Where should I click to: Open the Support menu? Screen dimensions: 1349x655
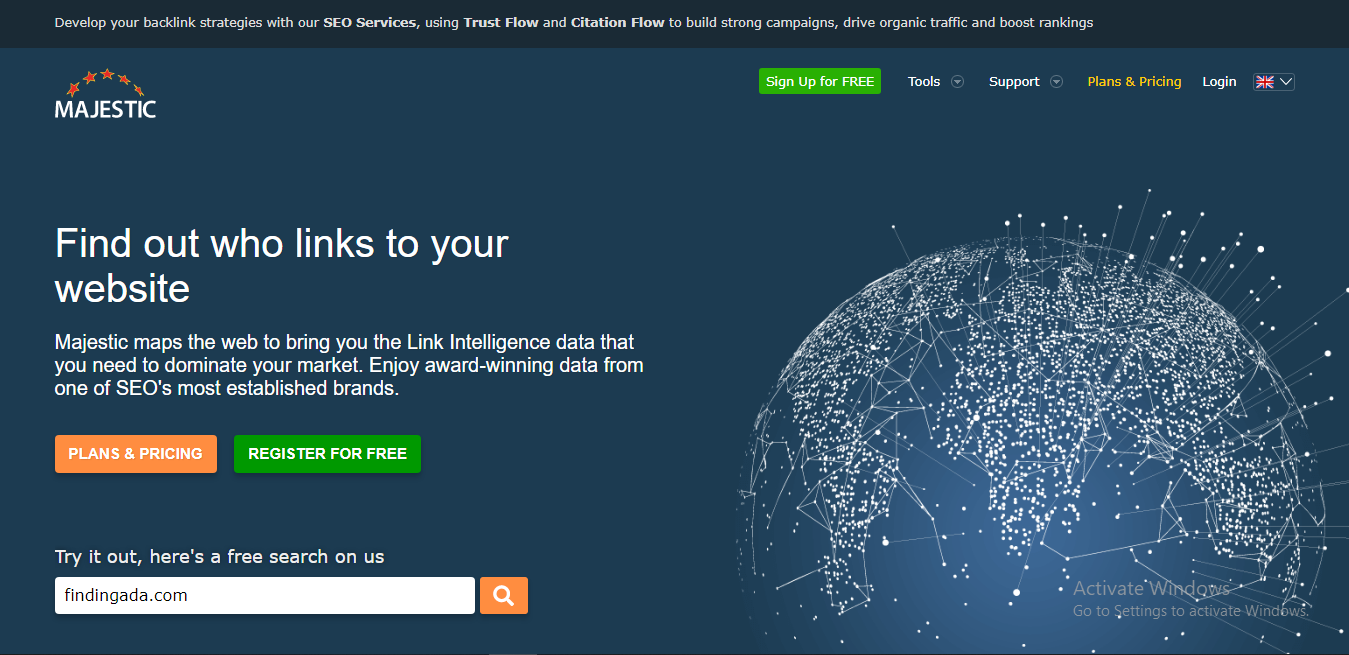(x=1014, y=82)
